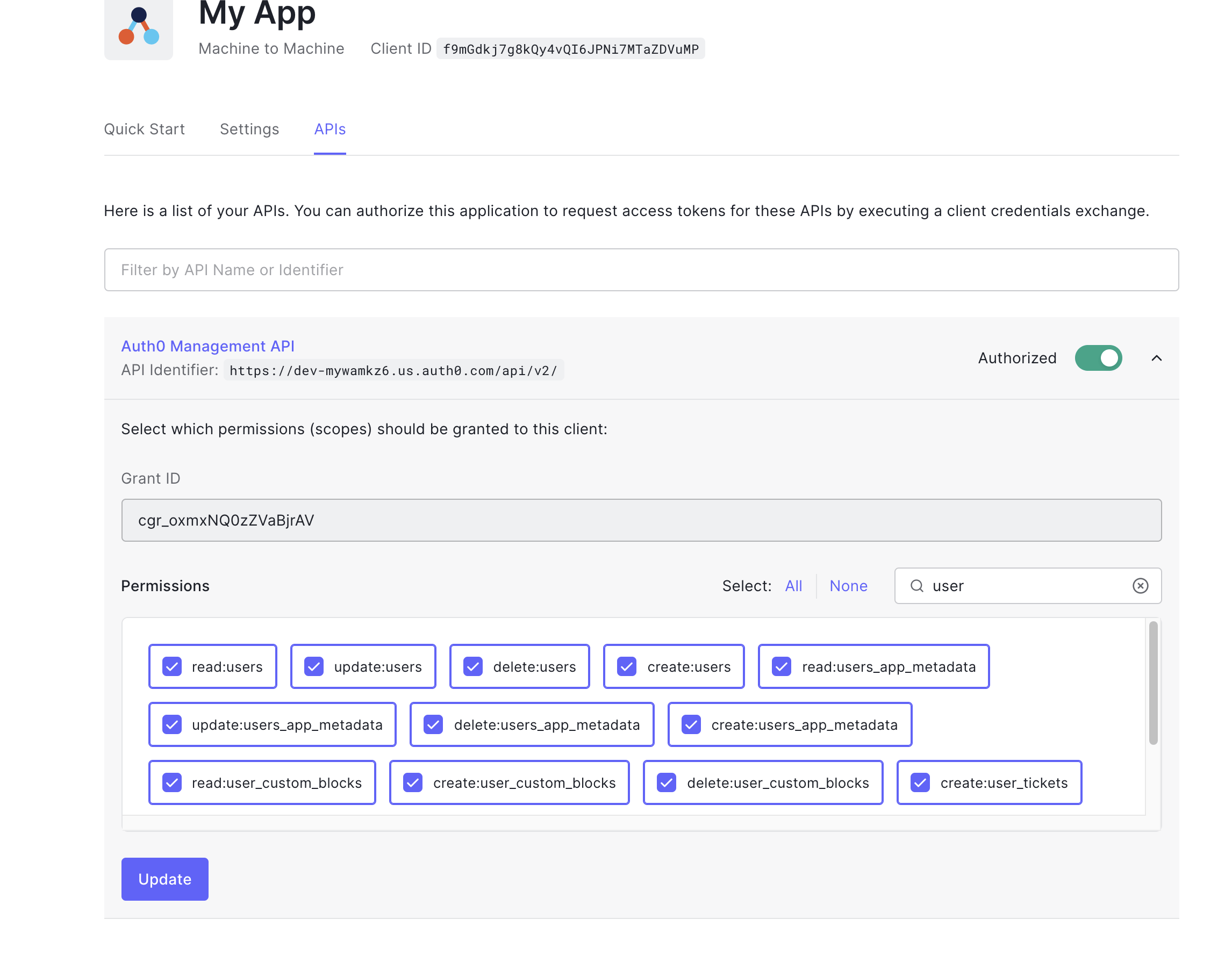Screen dimensions: 1232x977
Task: Uncheck the delete:users checkbox
Action: tap(473, 666)
